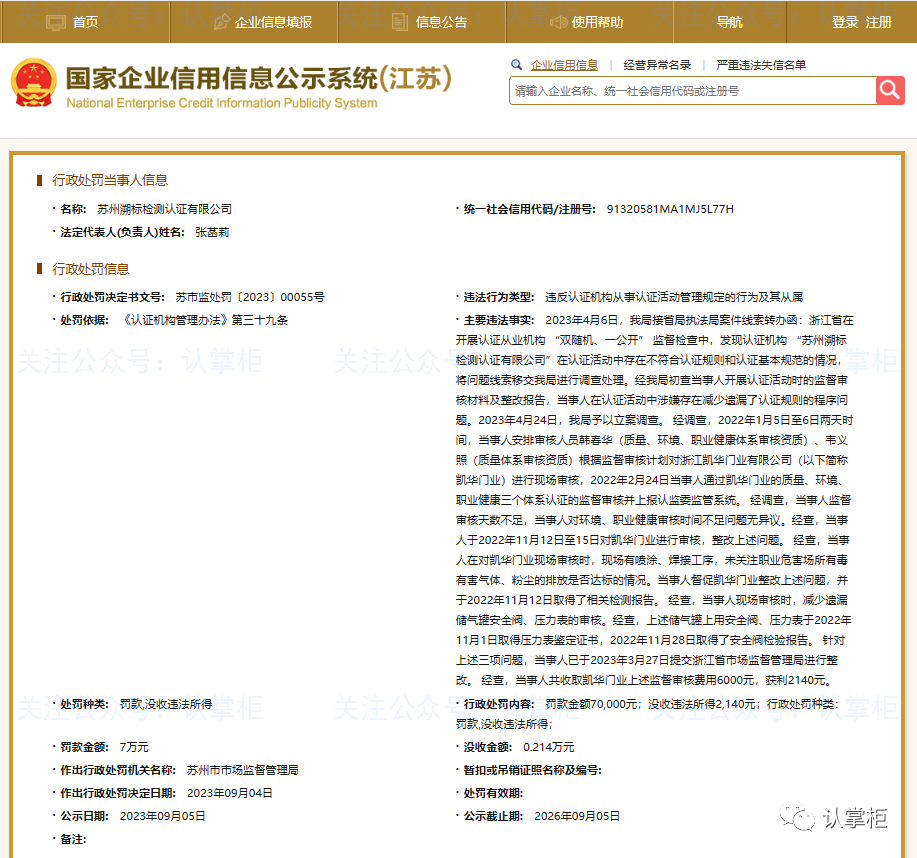
Task: Click the small magnifier before 企业信用信息
Action: [x=516, y=65]
